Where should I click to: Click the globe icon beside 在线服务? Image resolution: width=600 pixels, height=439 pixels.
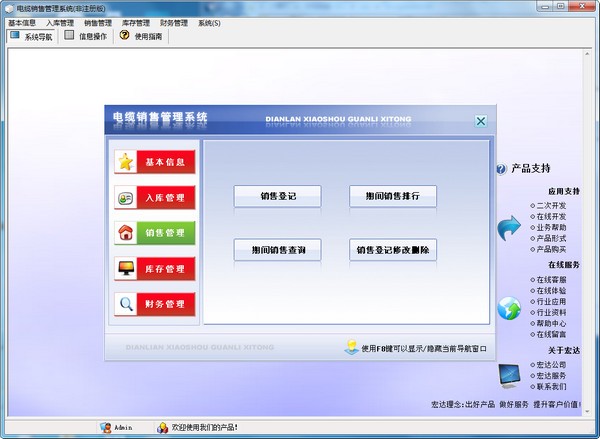point(510,308)
